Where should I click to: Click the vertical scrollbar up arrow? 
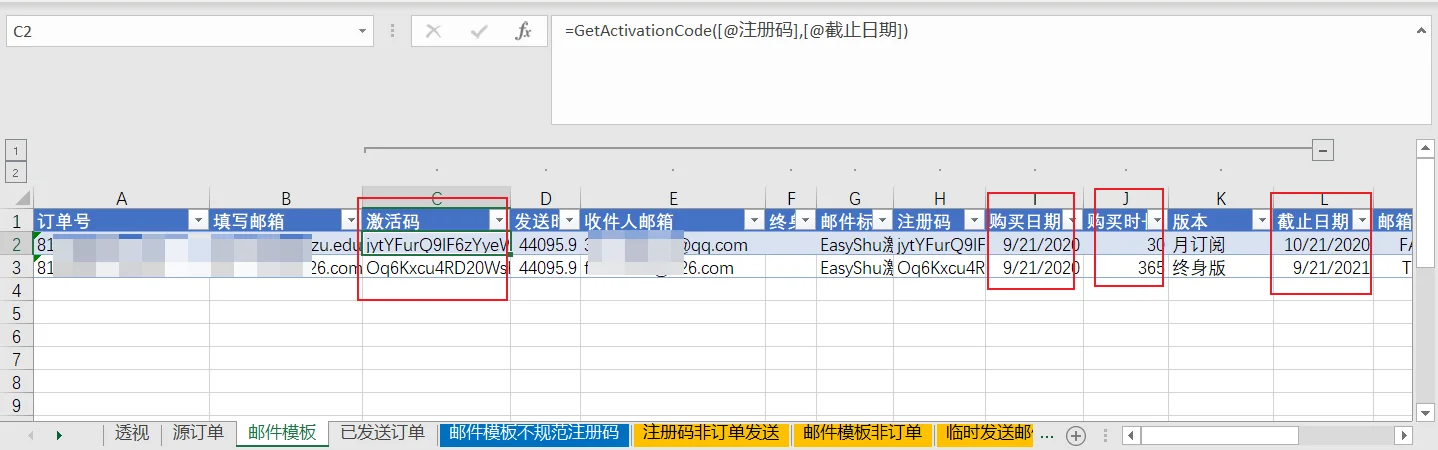[1425, 149]
